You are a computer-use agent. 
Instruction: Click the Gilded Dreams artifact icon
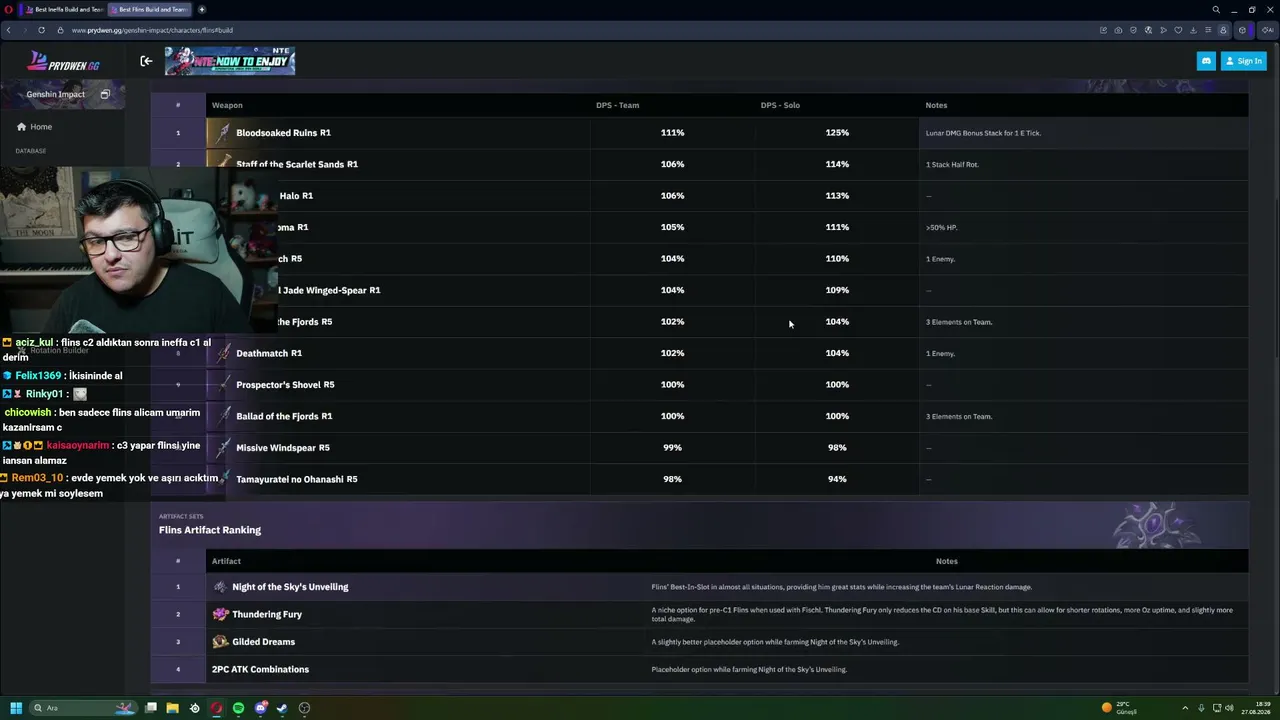220,642
